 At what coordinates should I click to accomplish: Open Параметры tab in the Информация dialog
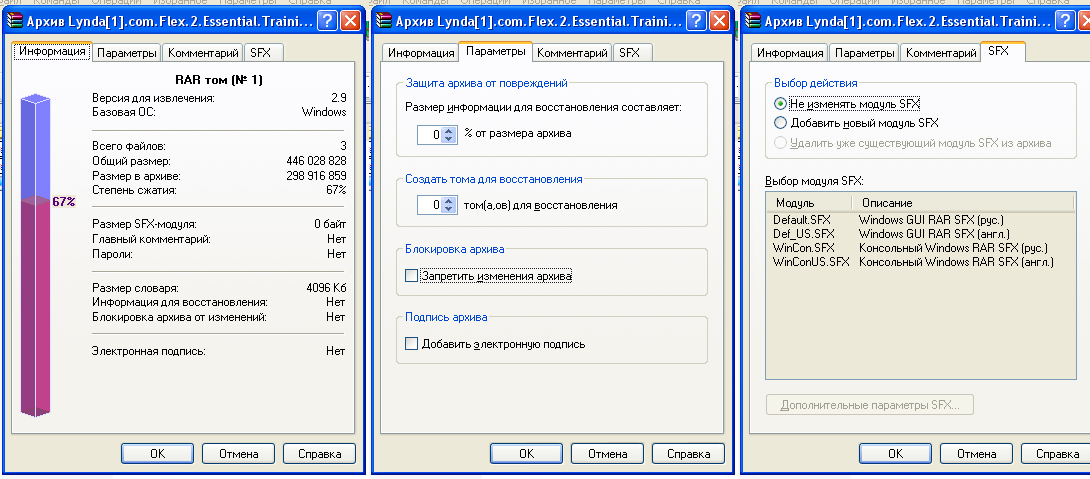(x=127, y=53)
